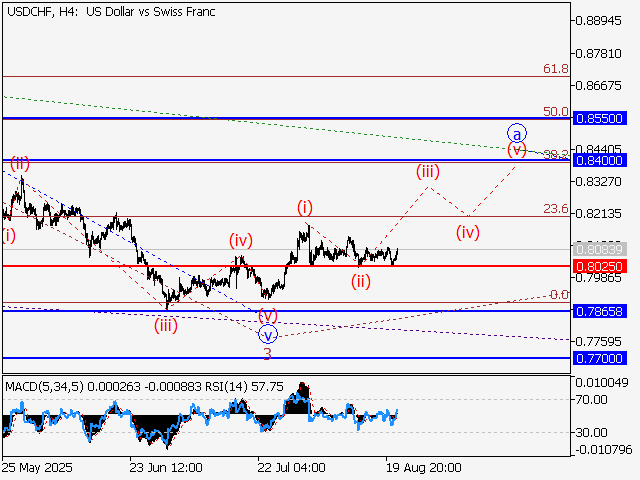Click the blue 0.85500 price level tag
This screenshot has width=640, height=480.
pyautogui.click(x=600, y=118)
